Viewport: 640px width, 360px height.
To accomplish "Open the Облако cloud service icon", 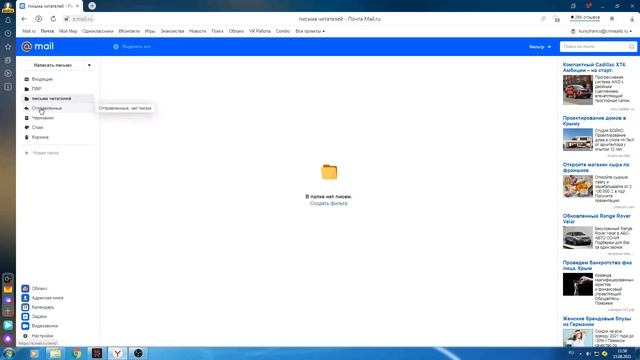I will [25, 288].
